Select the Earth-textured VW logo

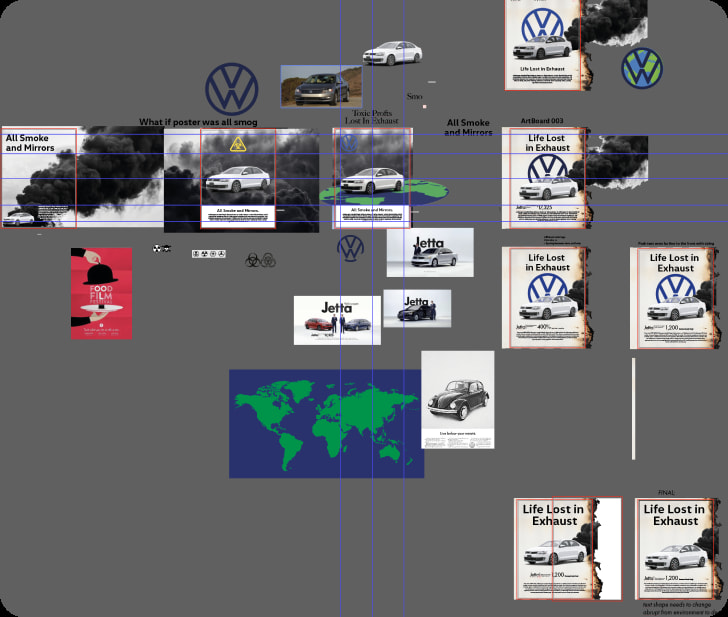pyautogui.click(x=642, y=68)
